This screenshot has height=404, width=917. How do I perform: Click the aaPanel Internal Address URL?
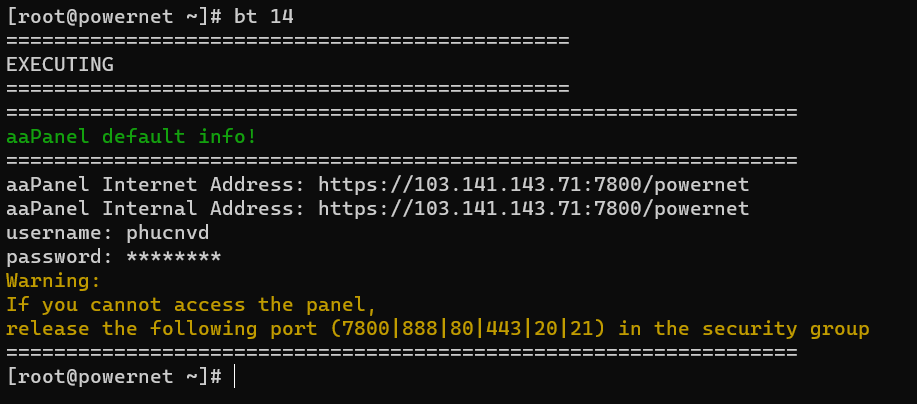pyautogui.click(x=533, y=209)
